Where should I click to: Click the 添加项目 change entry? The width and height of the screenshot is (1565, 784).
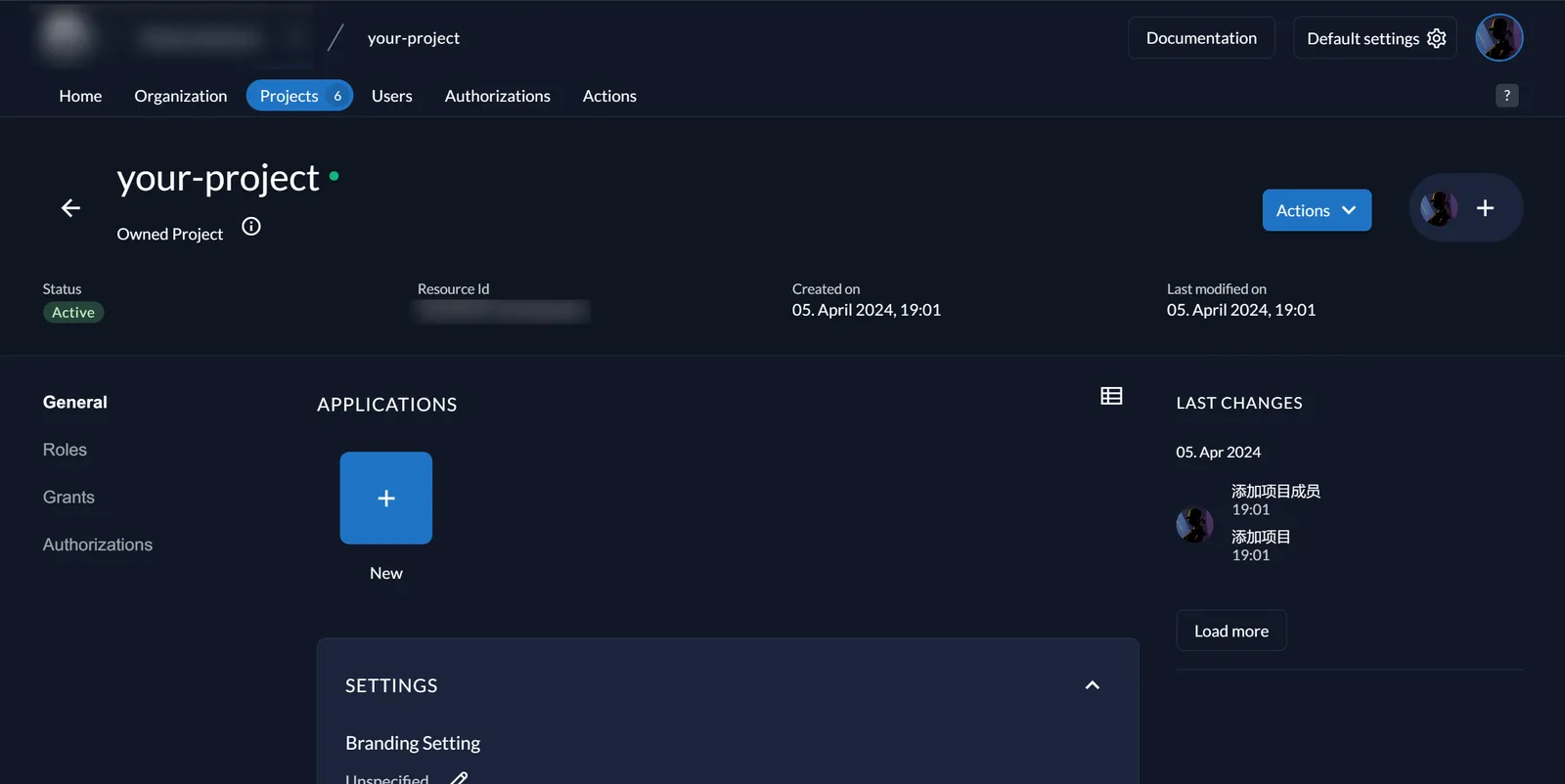[x=1261, y=536]
